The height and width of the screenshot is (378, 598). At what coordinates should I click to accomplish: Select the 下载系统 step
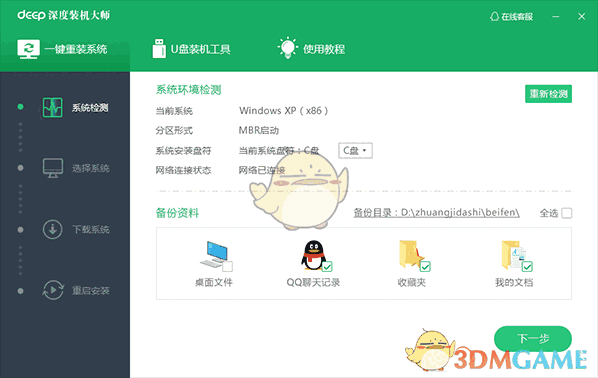click(76, 229)
